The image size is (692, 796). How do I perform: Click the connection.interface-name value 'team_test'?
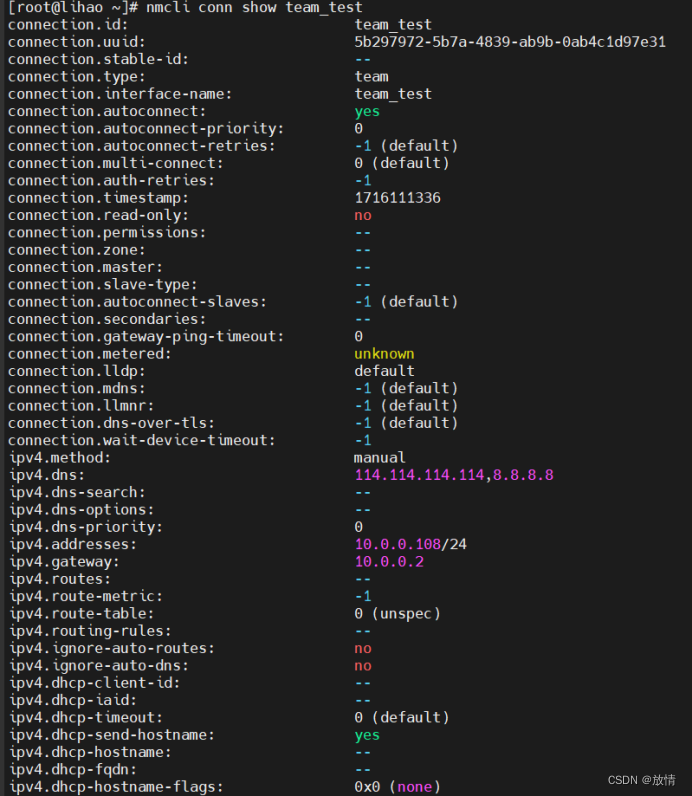393,94
